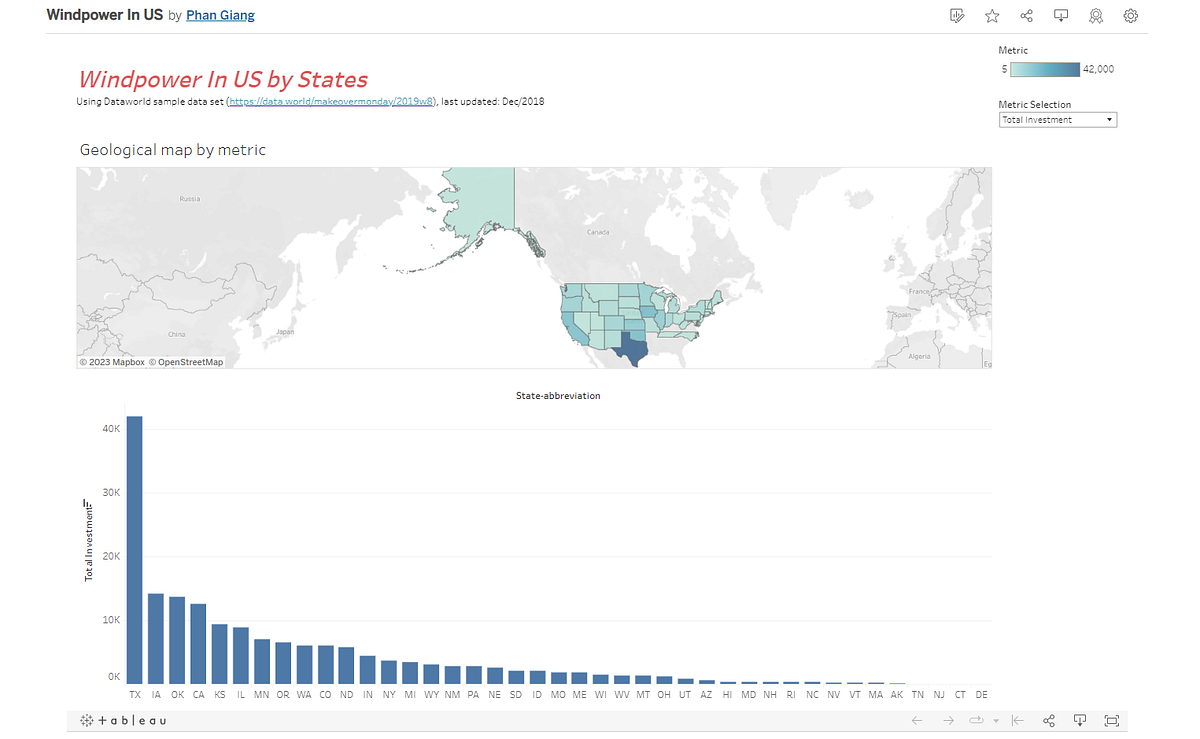Open the settings gear icon
Viewport: 1200px width, 739px height.
(x=1130, y=15)
